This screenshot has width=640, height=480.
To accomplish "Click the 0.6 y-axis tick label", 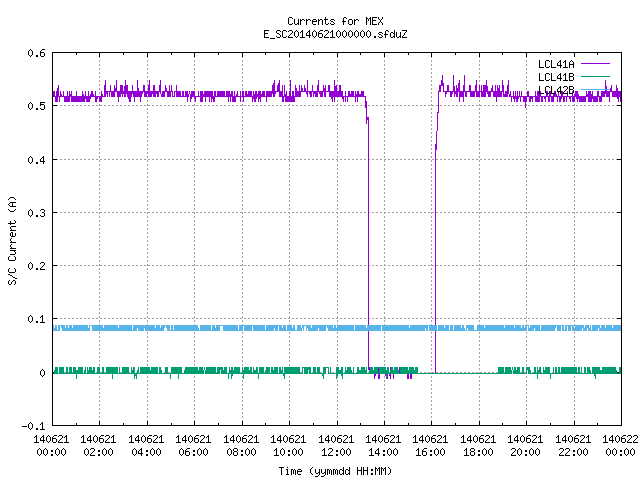I will [36, 53].
